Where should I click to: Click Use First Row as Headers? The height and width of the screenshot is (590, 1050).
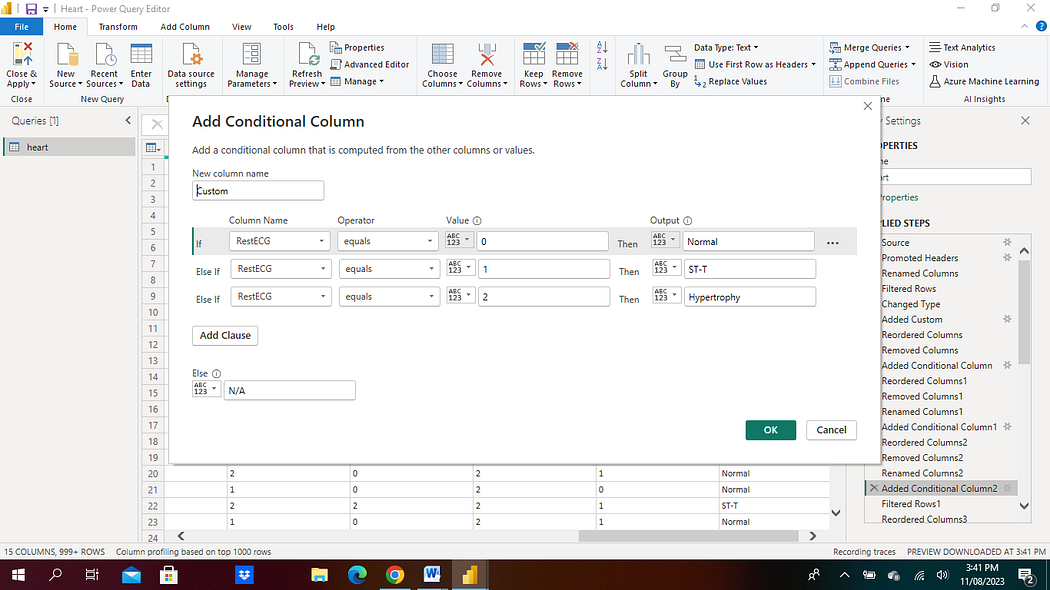coord(755,64)
